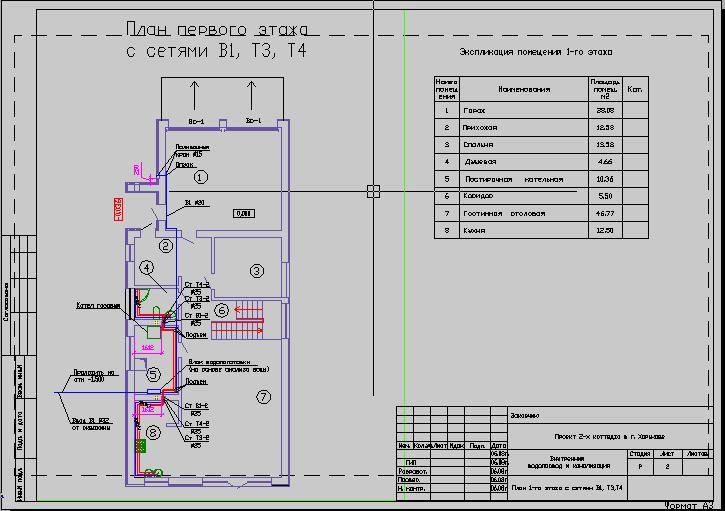
Task: Select room marker 6 beside the staircase
Action: pos(222,310)
